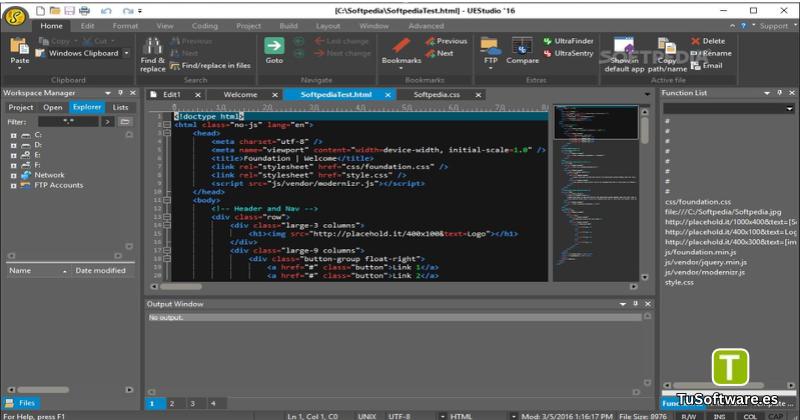Click the Print icon in title bar
This screenshot has width=800, height=420.
point(84,10)
